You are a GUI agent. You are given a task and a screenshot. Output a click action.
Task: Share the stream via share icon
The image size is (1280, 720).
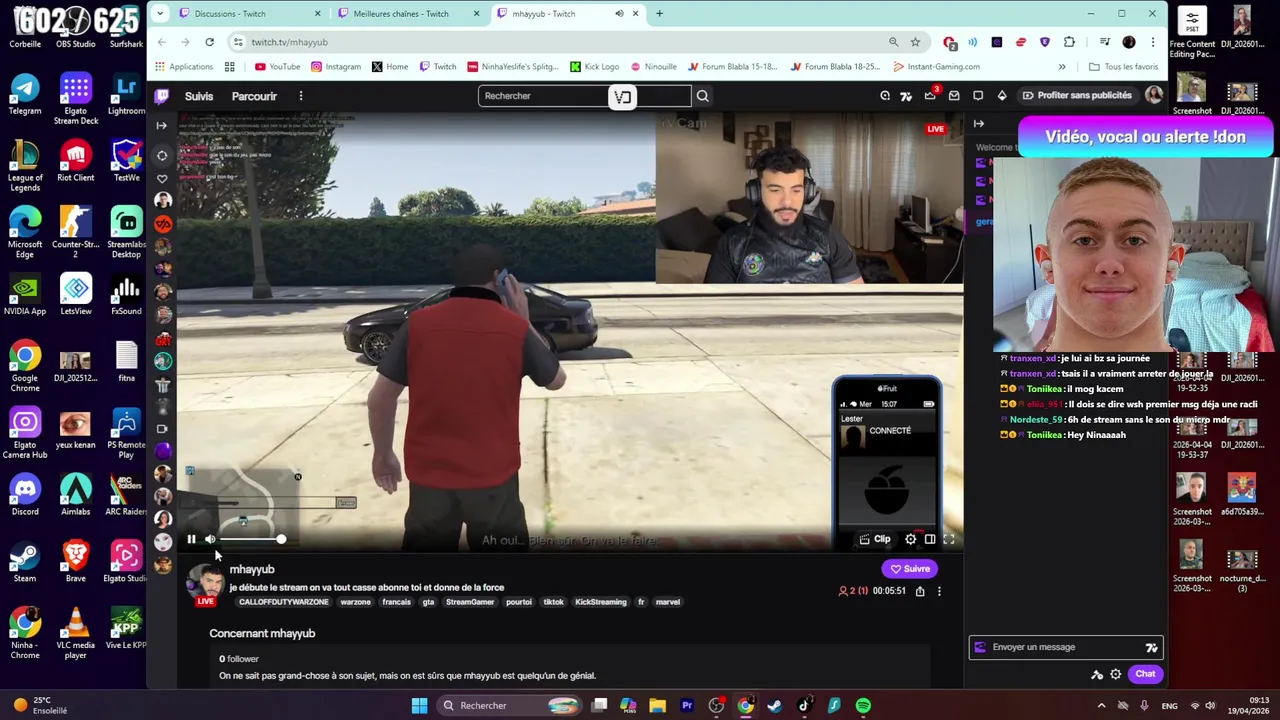coord(920,591)
